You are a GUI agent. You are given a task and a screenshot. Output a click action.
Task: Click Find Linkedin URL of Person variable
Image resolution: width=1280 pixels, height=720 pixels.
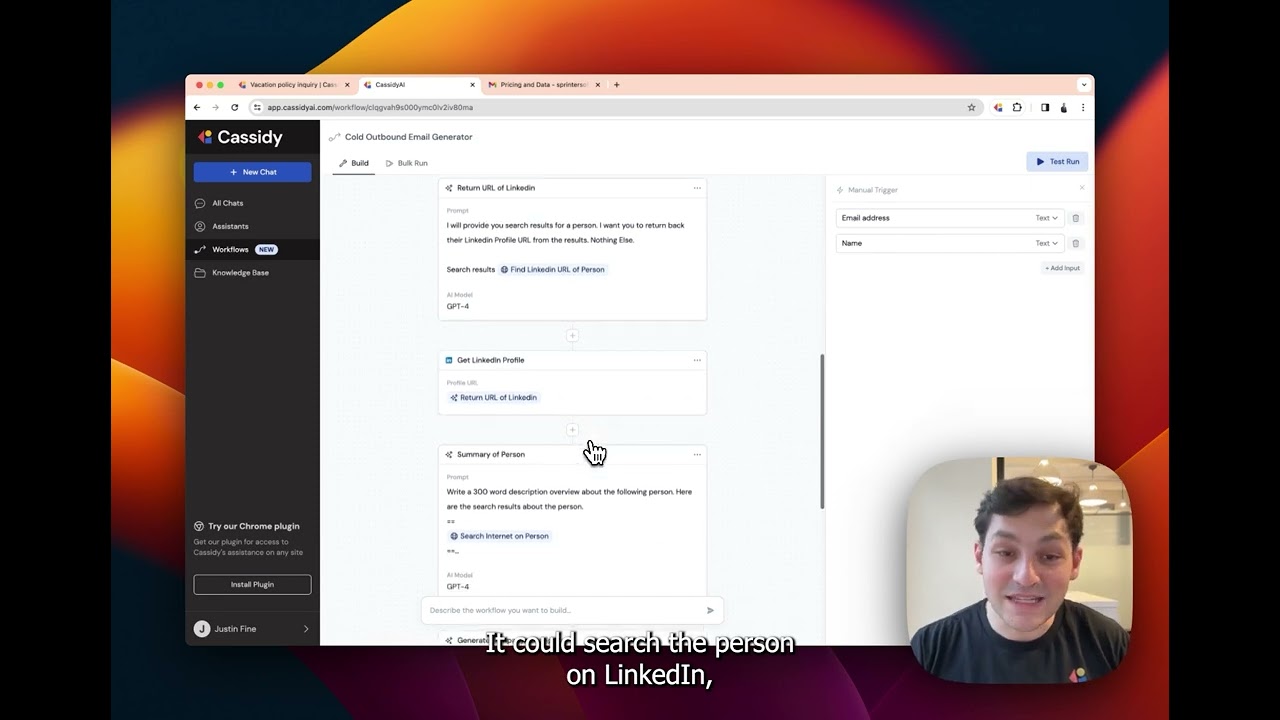552,269
